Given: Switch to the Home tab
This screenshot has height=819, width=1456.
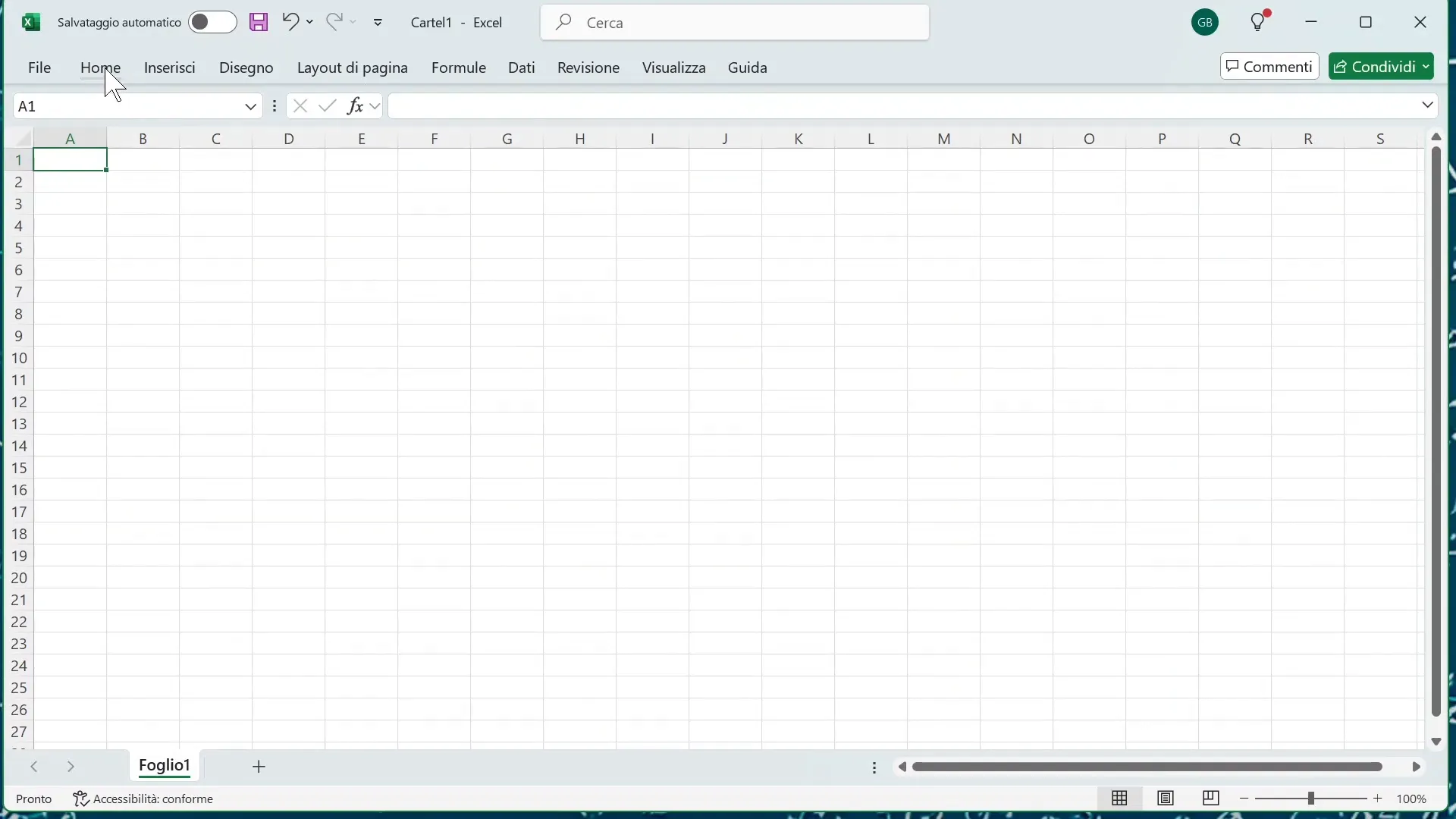Looking at the screenshot, I should pyautogui.click(x=101, y=68).
